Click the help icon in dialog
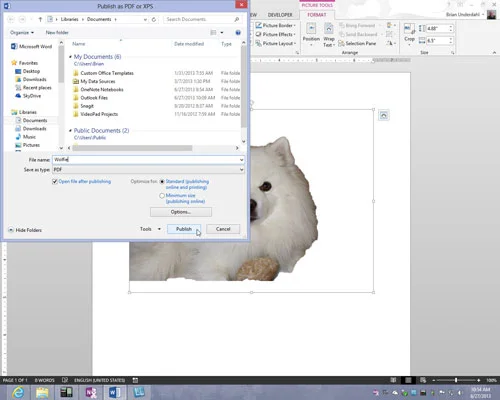 click(238, 33)
